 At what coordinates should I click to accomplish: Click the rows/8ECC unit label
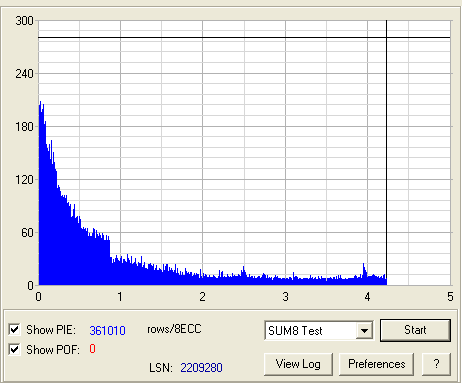click(x=174, y=329)
